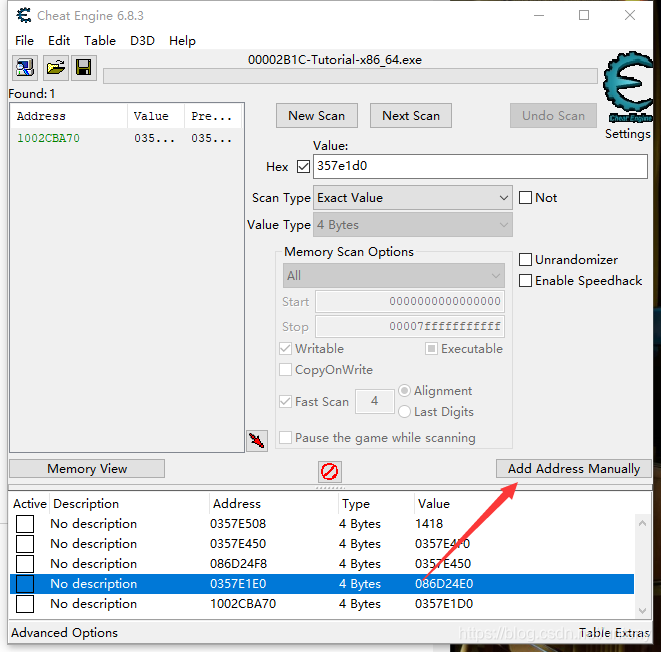Enable the Not checkbox
Viewport: 661px width, 652px height.
pos(525,198)
